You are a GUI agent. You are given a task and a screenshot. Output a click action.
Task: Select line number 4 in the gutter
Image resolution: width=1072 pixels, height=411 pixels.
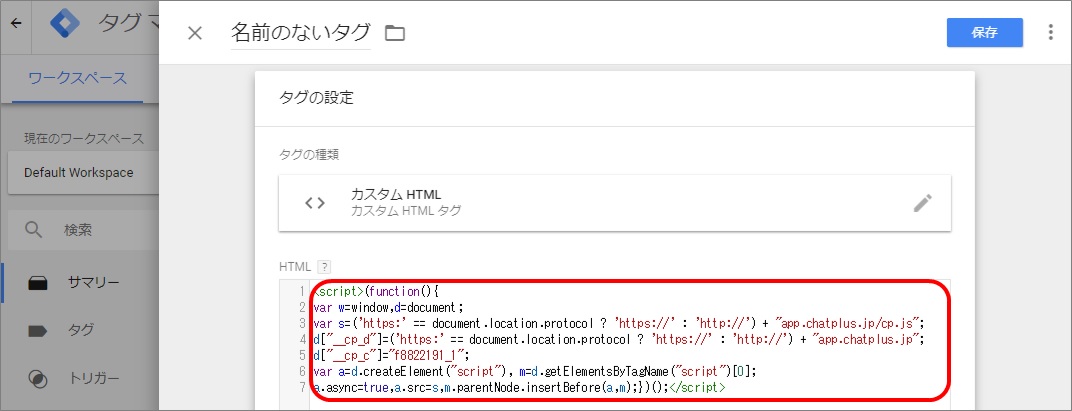point(302,339)
